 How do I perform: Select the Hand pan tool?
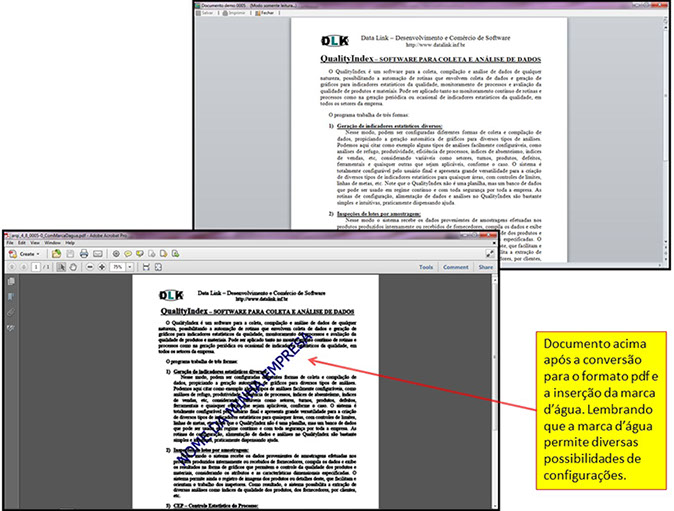[x=74, y=268]
